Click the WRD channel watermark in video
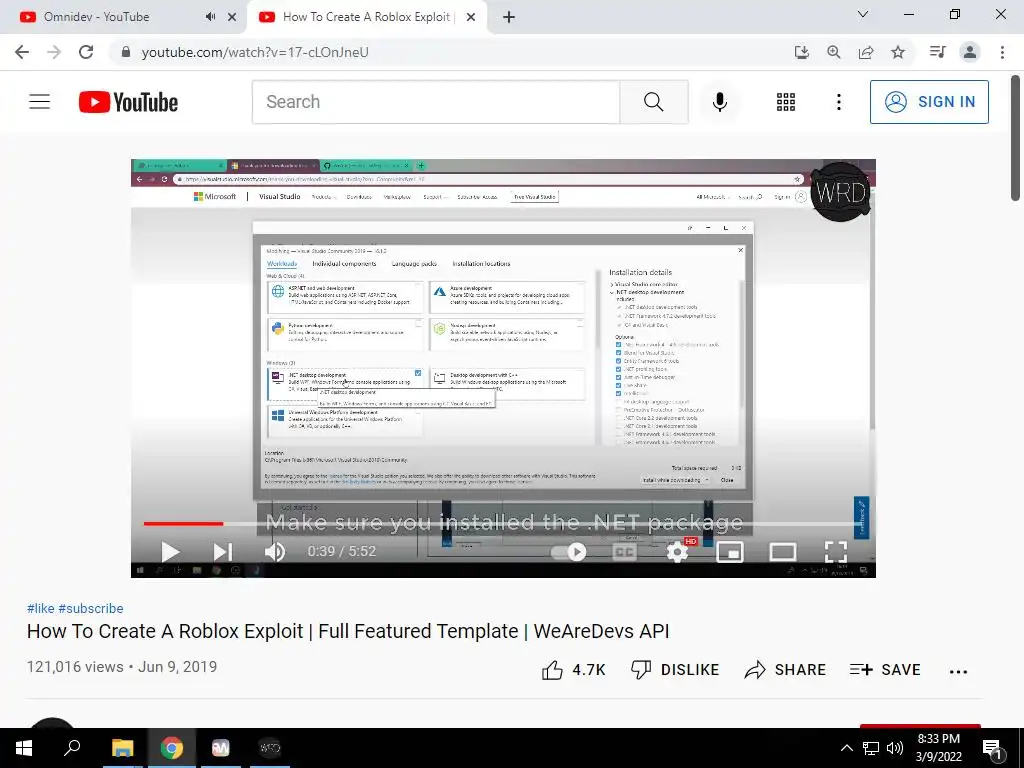 [x=840, y=192]
